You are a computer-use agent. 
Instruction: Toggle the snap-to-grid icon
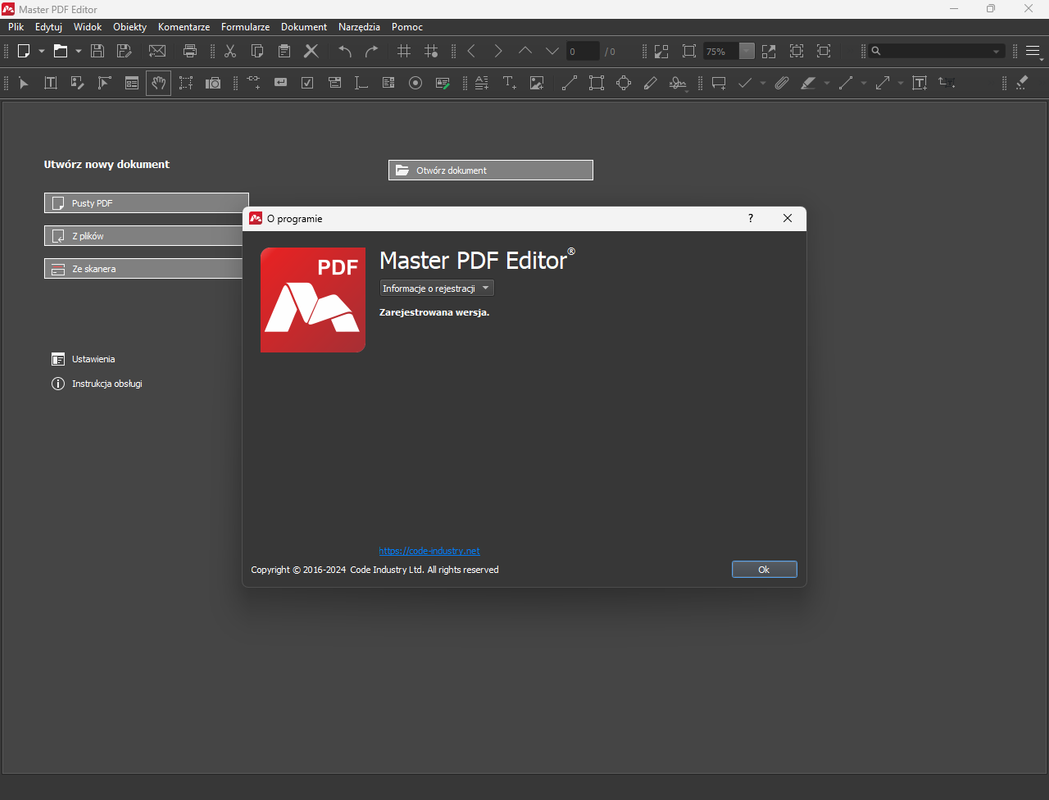coord(432,51)
